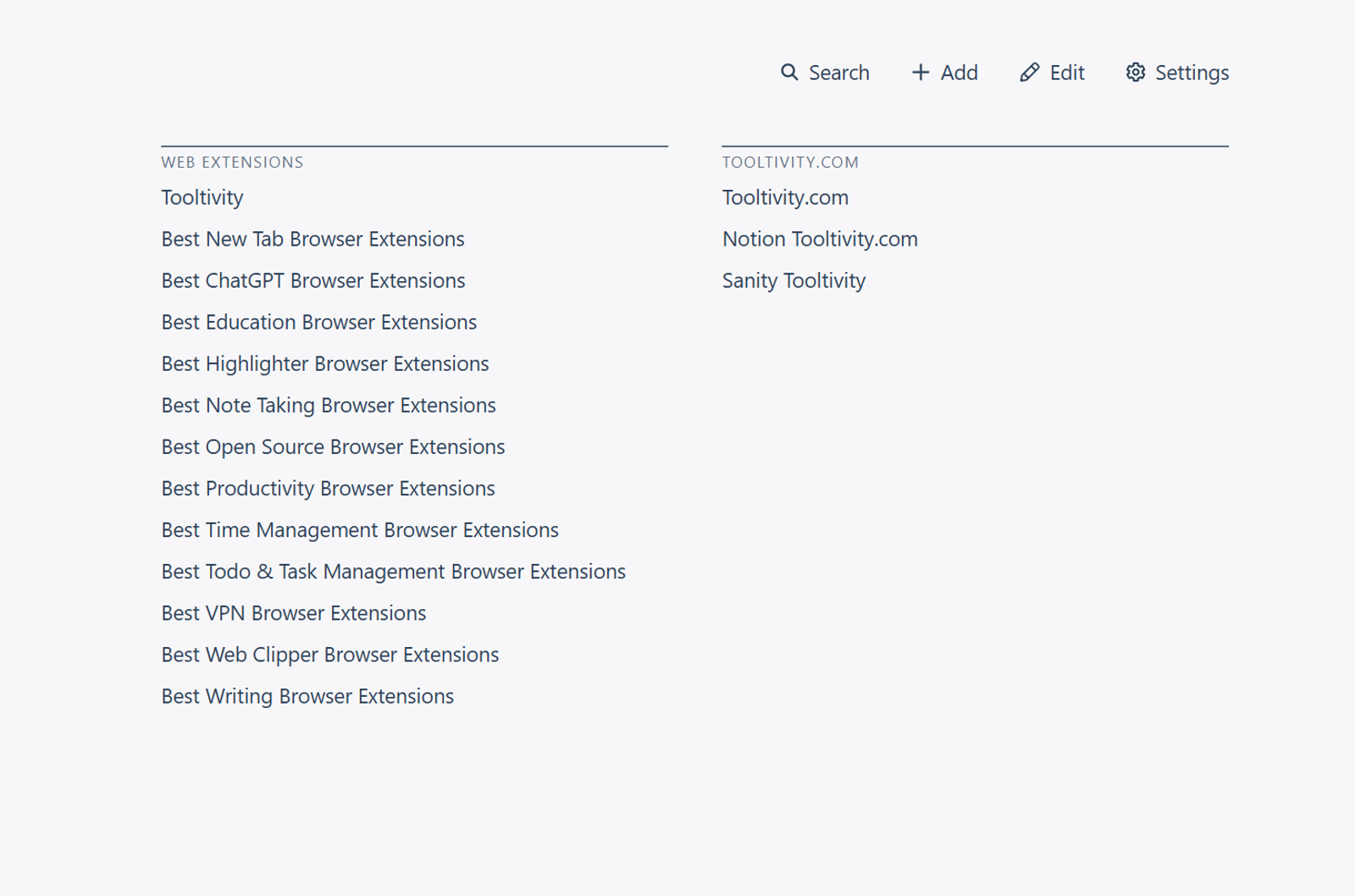Visit Best VPN Browser Extensions
Viewport: 1355px width, 896px height.
point(294,612)
